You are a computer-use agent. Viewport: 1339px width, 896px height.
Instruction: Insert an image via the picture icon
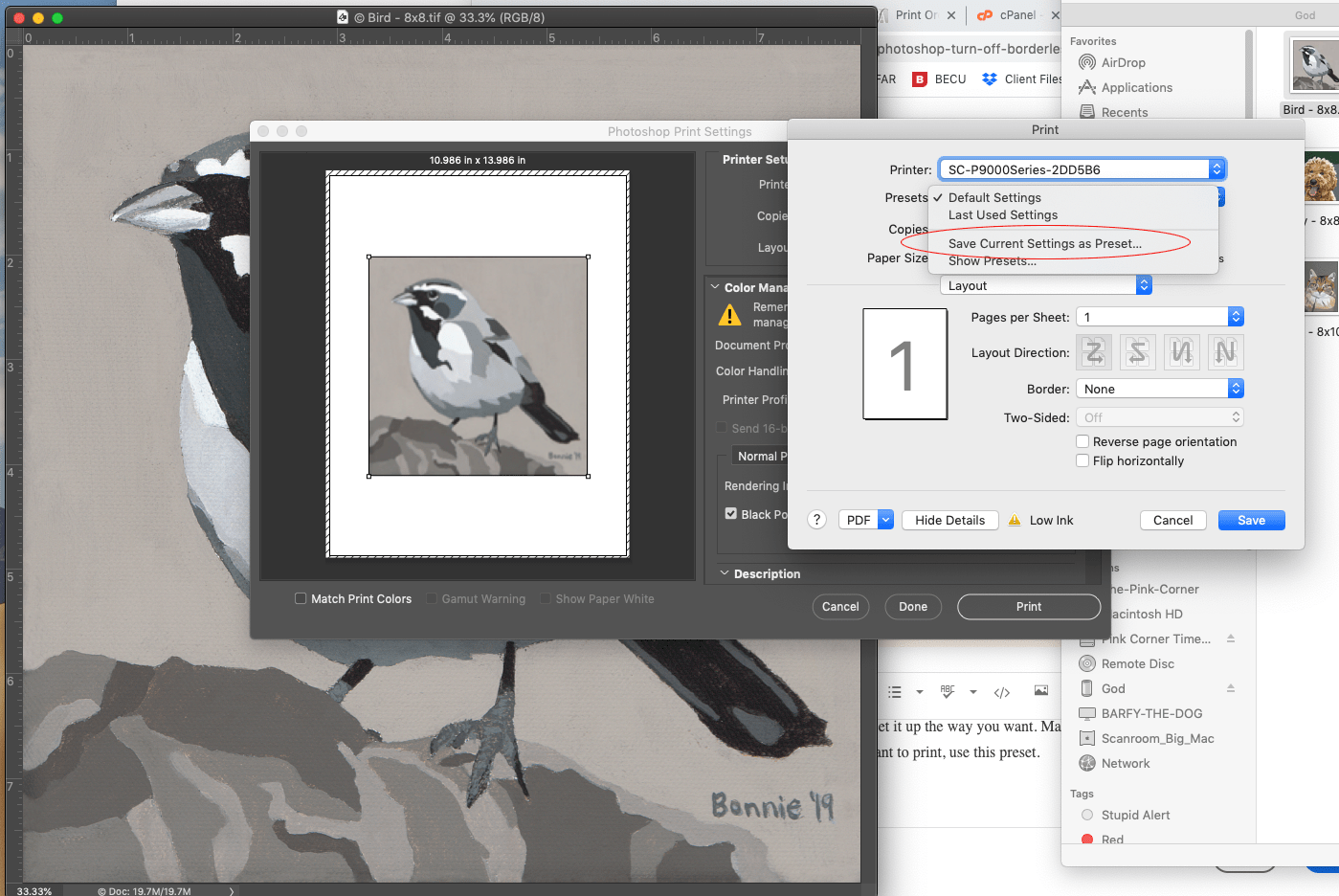(1041, 691)
